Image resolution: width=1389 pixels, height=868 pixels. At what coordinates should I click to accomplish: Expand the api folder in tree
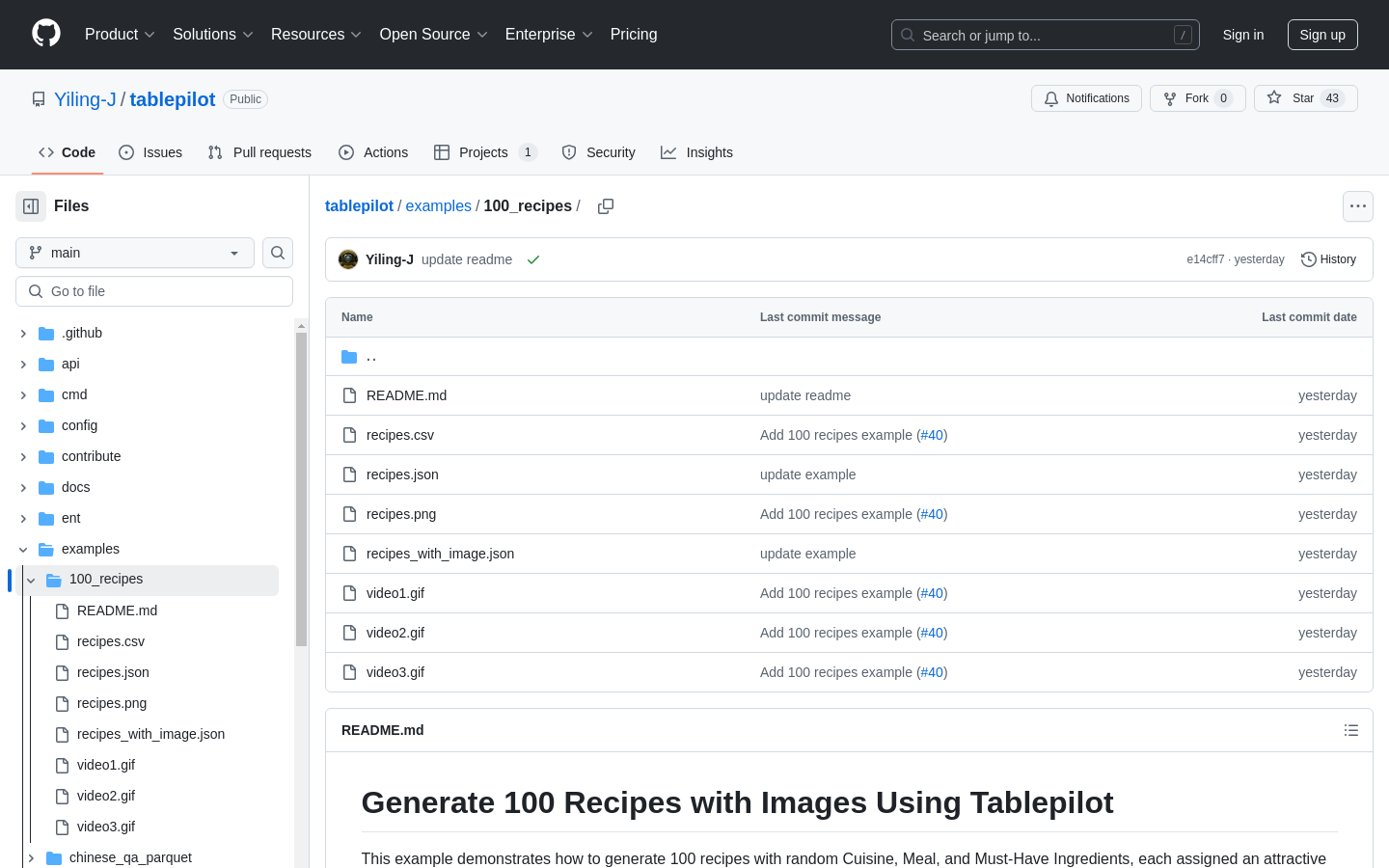(23, 364)
